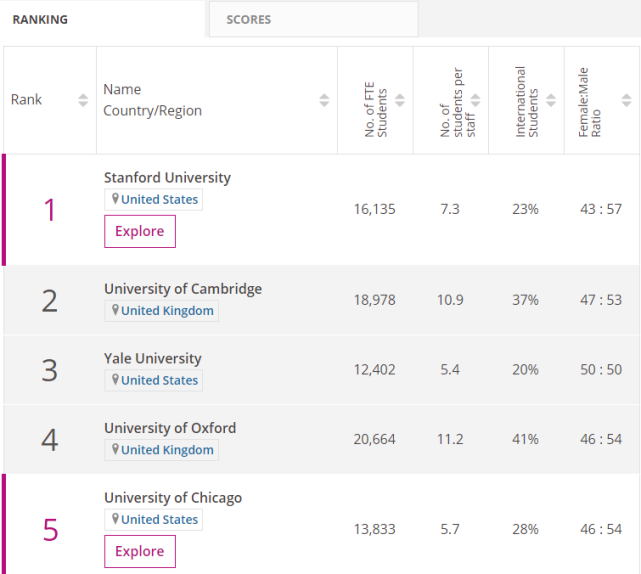
Task: Sort table by Rank column arrows
Action: tap(83, 100)
